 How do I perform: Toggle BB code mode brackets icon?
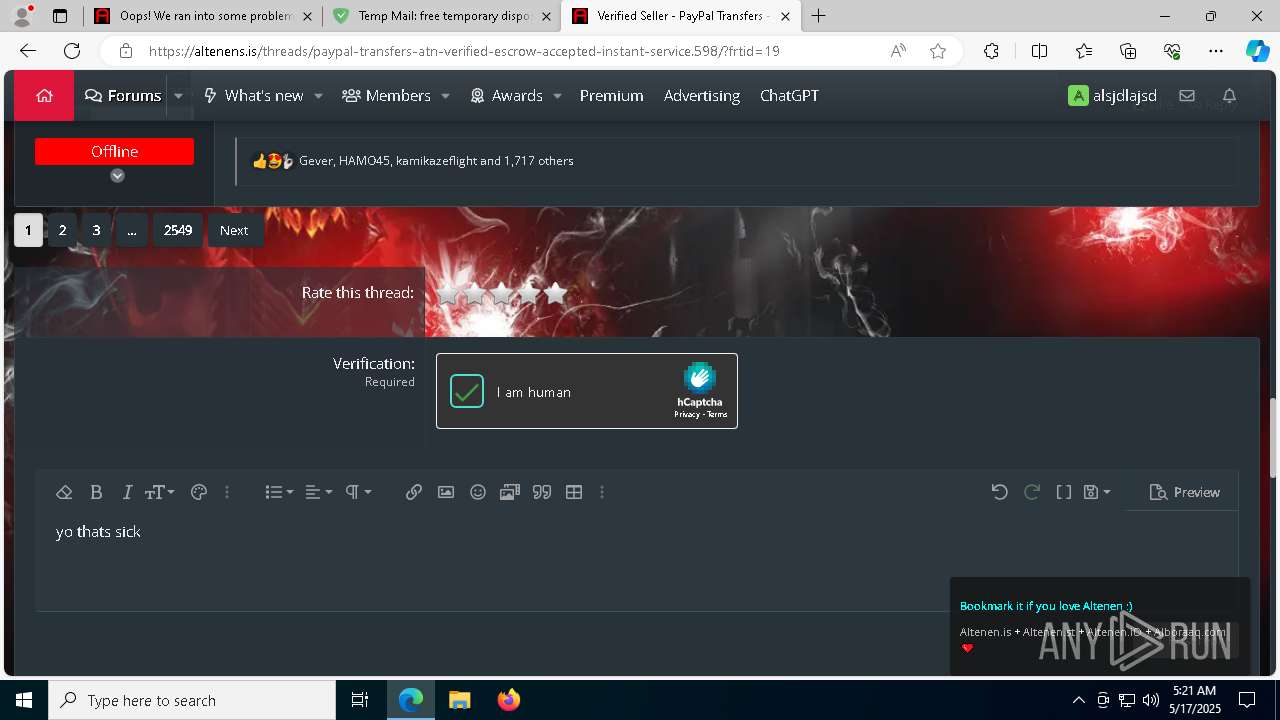pos(1064,492)
